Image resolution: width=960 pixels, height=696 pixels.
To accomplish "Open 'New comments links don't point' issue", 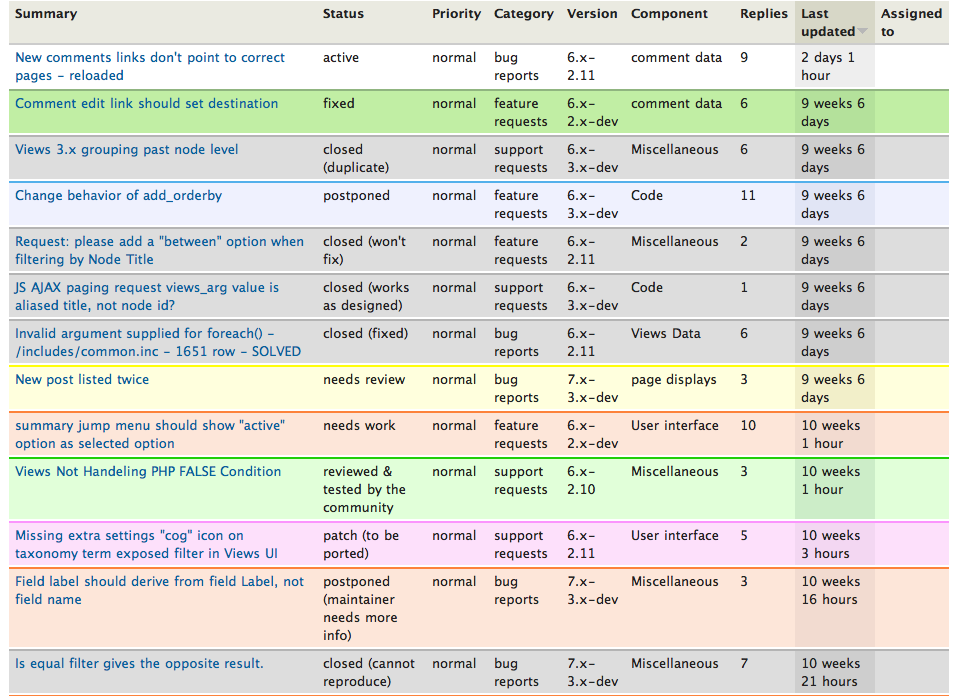I will (150, 66).
